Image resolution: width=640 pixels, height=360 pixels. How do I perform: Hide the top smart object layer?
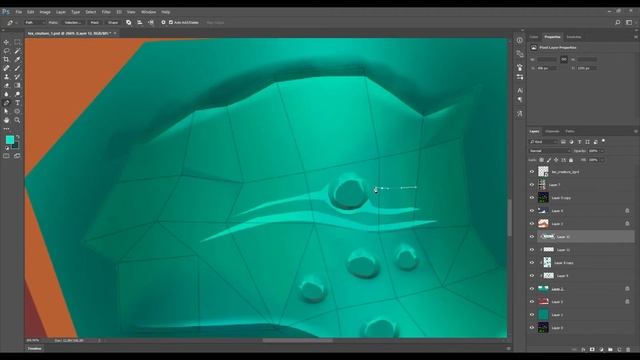point(532,172)
